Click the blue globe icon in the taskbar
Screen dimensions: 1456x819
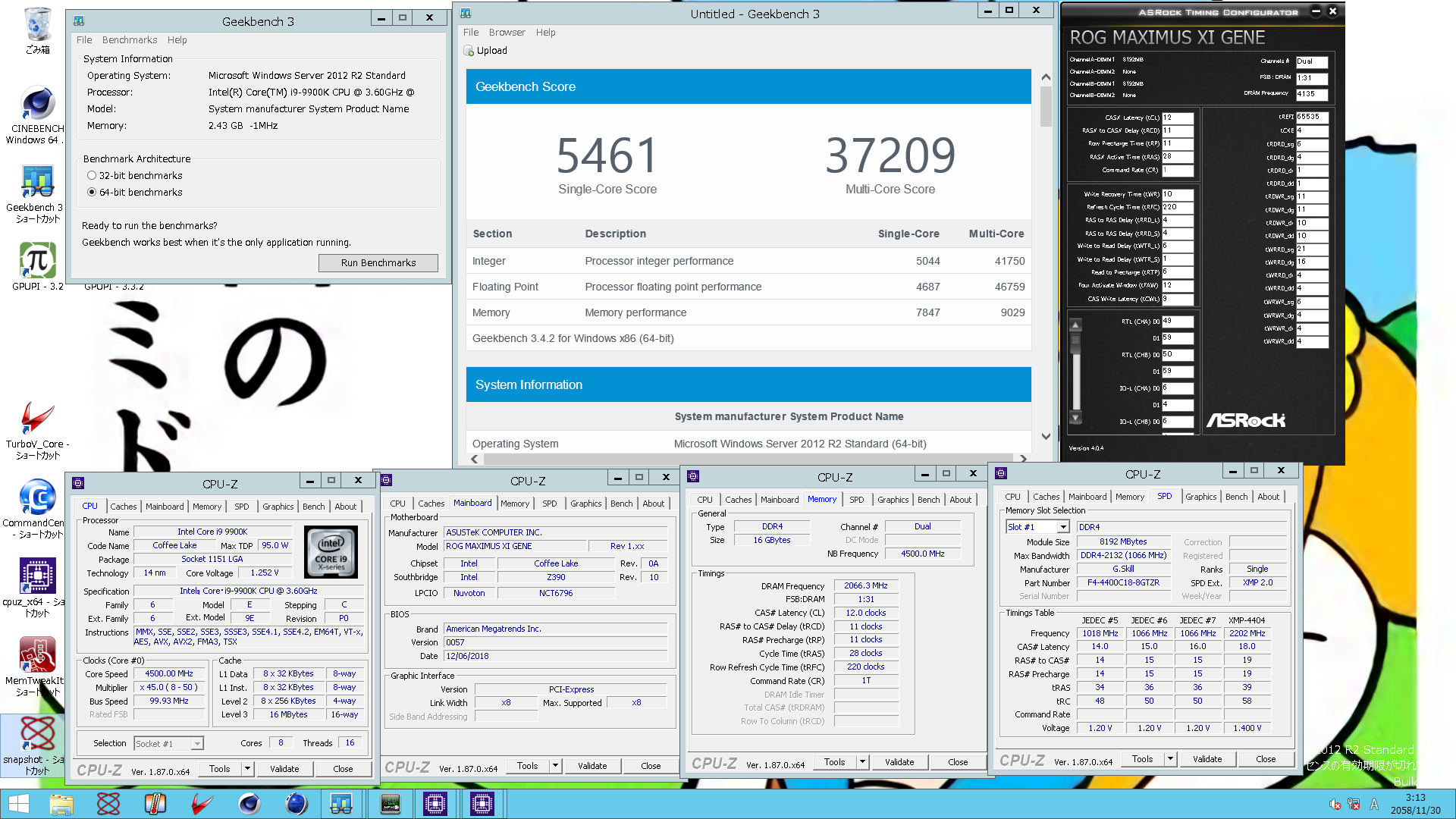(297, 804)
